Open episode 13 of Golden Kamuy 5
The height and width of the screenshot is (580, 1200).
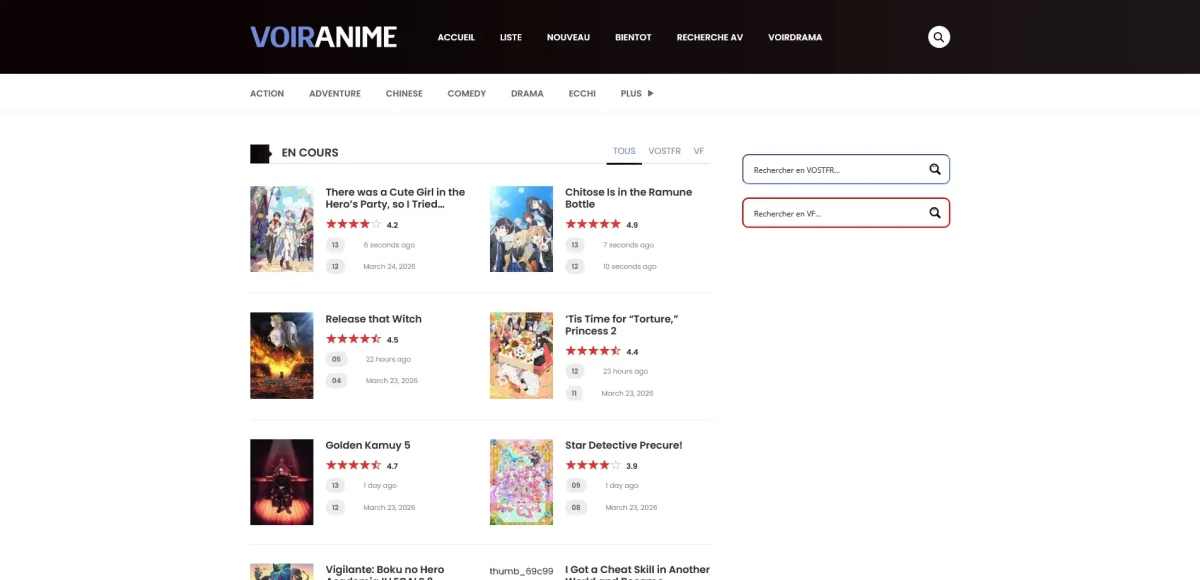(x=335, y=485)
